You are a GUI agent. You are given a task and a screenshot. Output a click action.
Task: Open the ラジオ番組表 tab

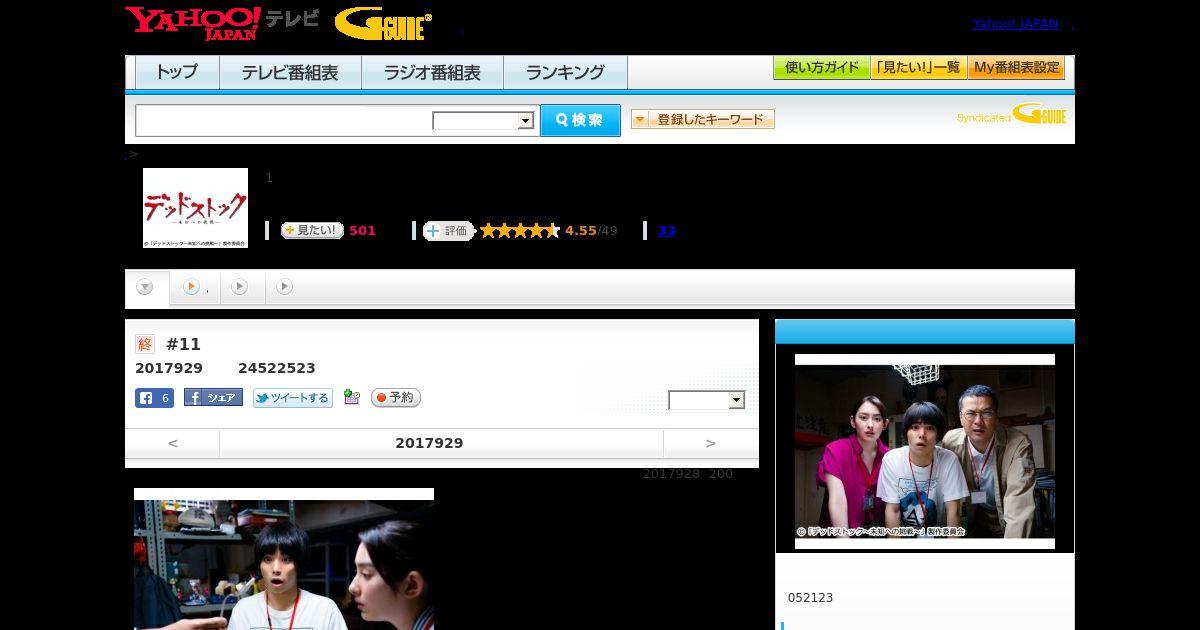[432, 72]
